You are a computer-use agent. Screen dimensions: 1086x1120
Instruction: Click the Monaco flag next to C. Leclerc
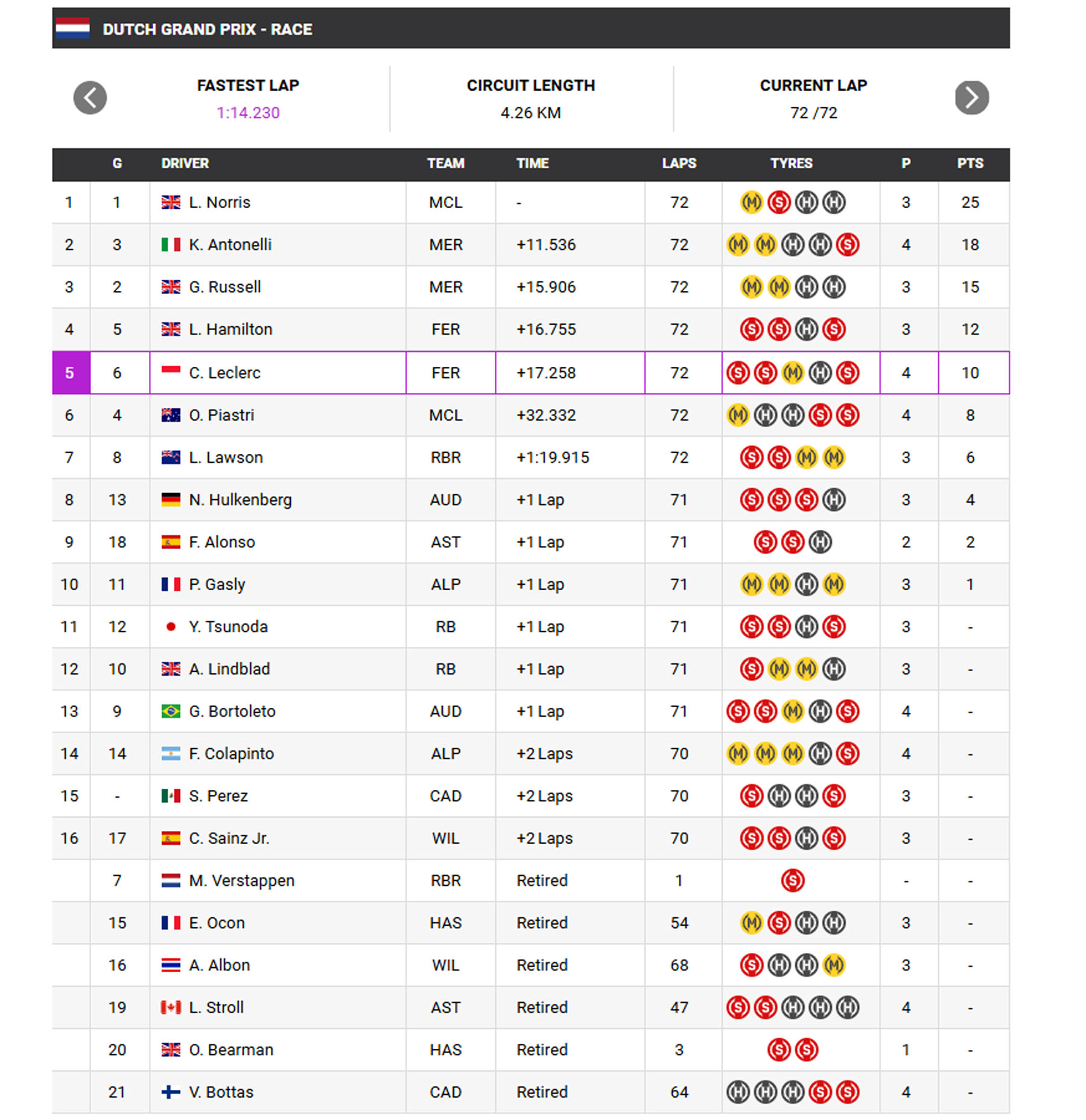pyautogui.click(x=171, y=370)
